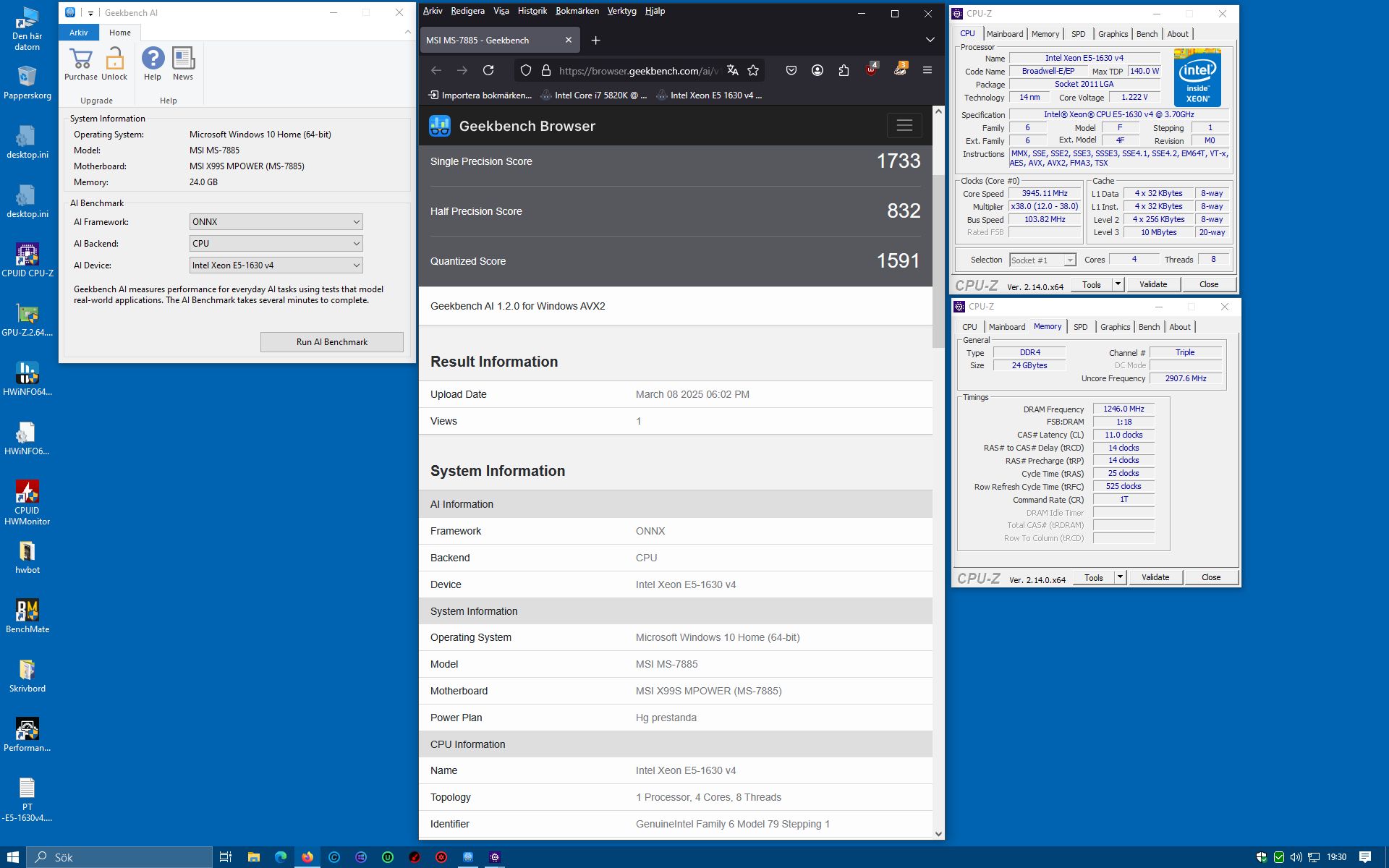The image size is (1389, 868).
Task: Open Firefox Bokmärken menu
Action: pos(577,11)
